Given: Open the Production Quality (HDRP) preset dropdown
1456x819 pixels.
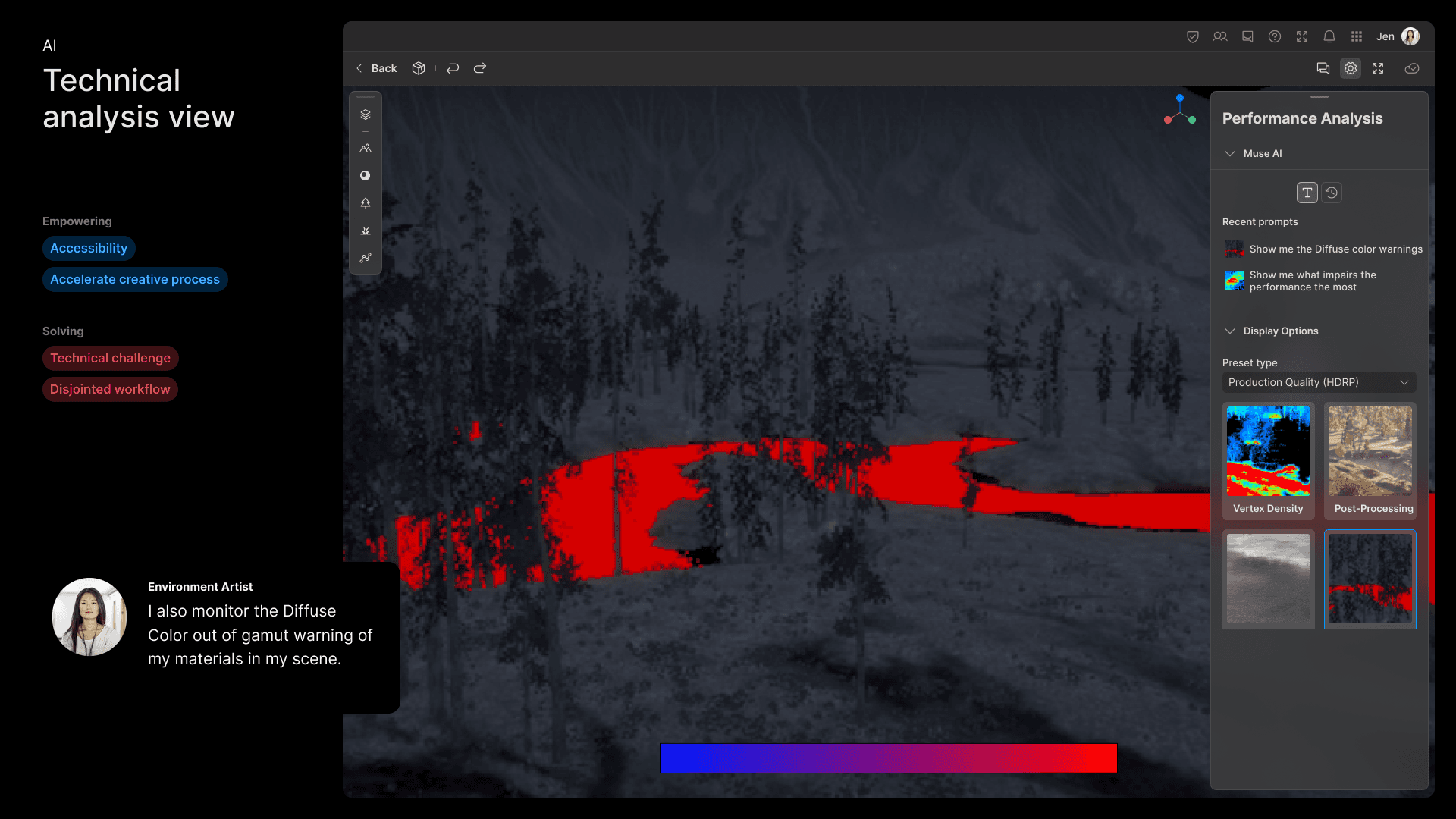Looking at the screenshot, I should click(1319, 382).
